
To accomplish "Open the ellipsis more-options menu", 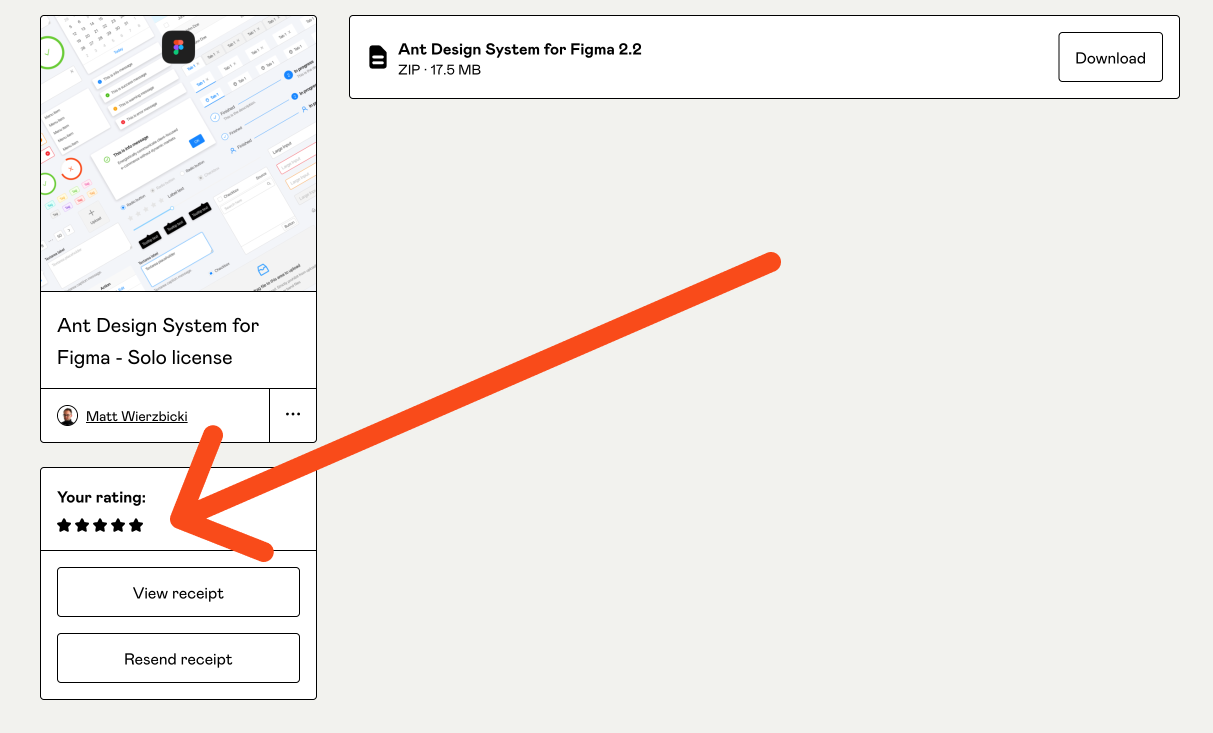I will pos(292,415).
